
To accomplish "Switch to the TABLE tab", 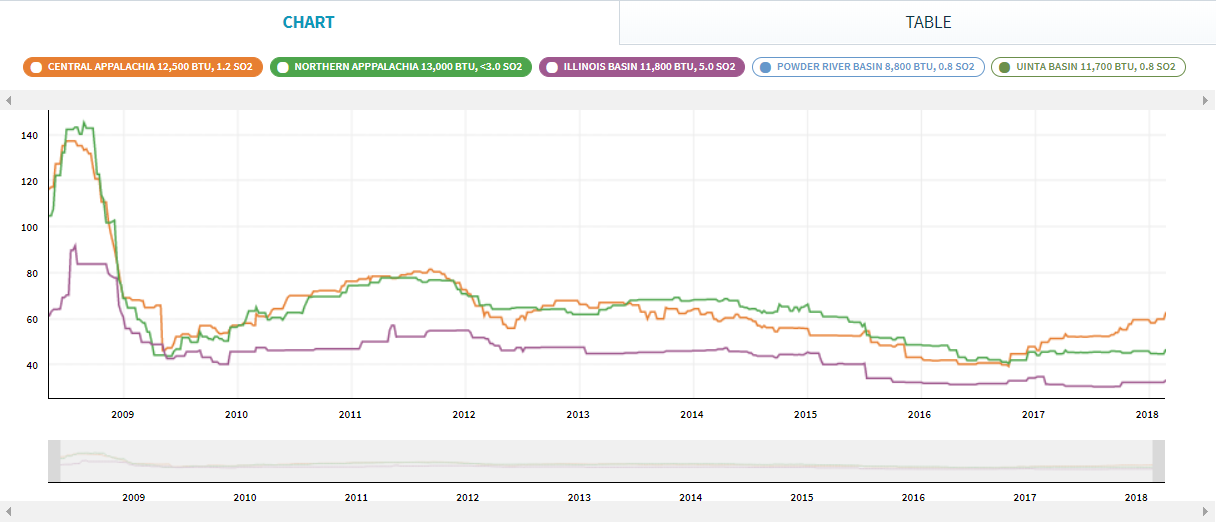I will [x=928, y=22].
